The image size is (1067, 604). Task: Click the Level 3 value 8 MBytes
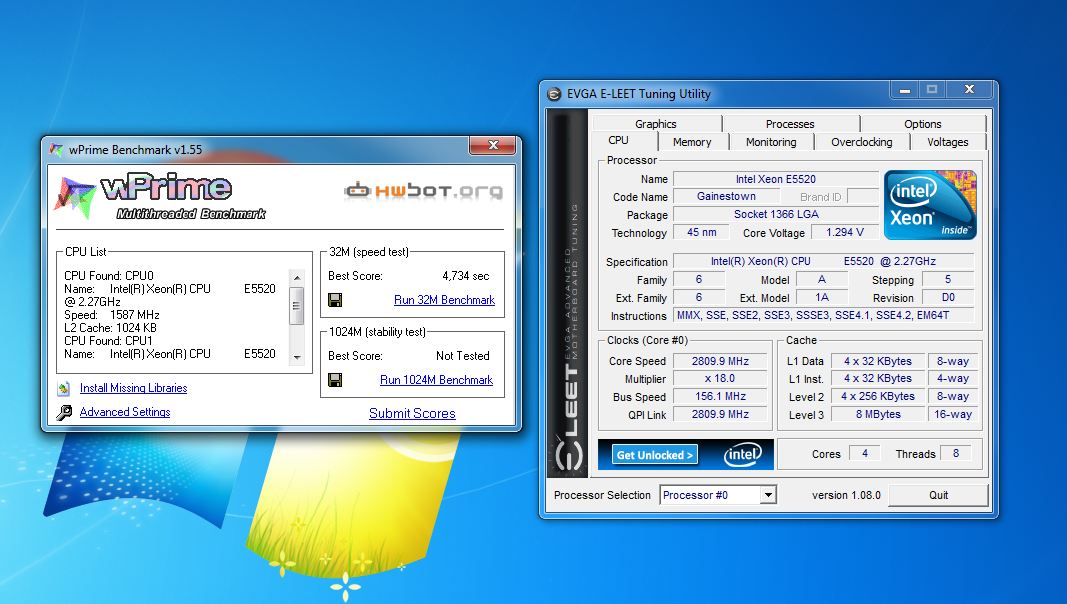click(878, 414)
